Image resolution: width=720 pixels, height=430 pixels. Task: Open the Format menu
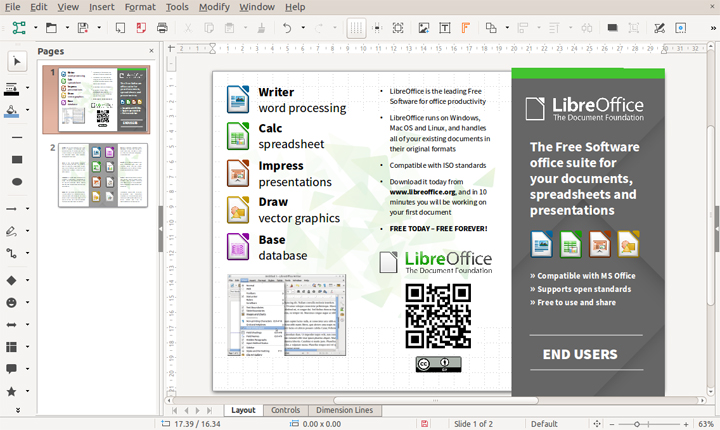[140, 7]
